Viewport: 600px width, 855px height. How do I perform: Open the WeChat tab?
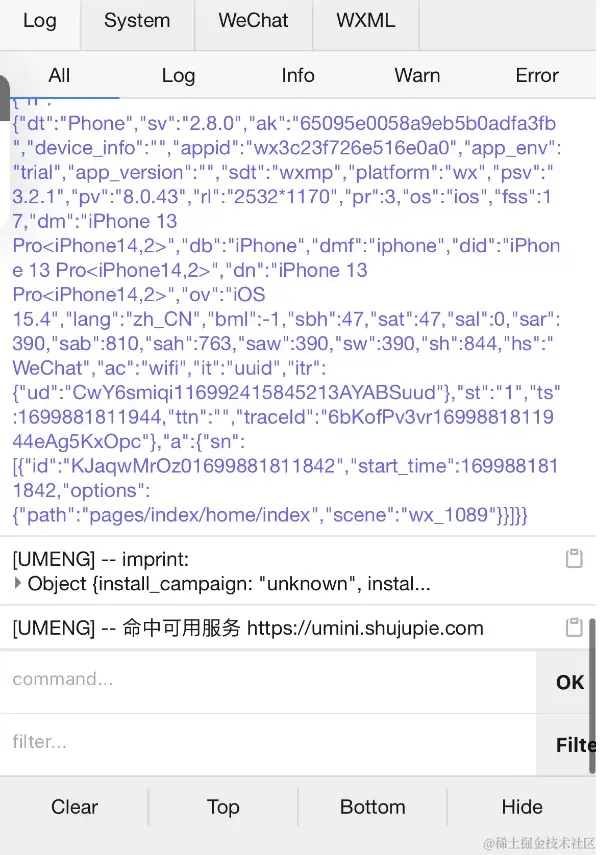click(253, 21)
